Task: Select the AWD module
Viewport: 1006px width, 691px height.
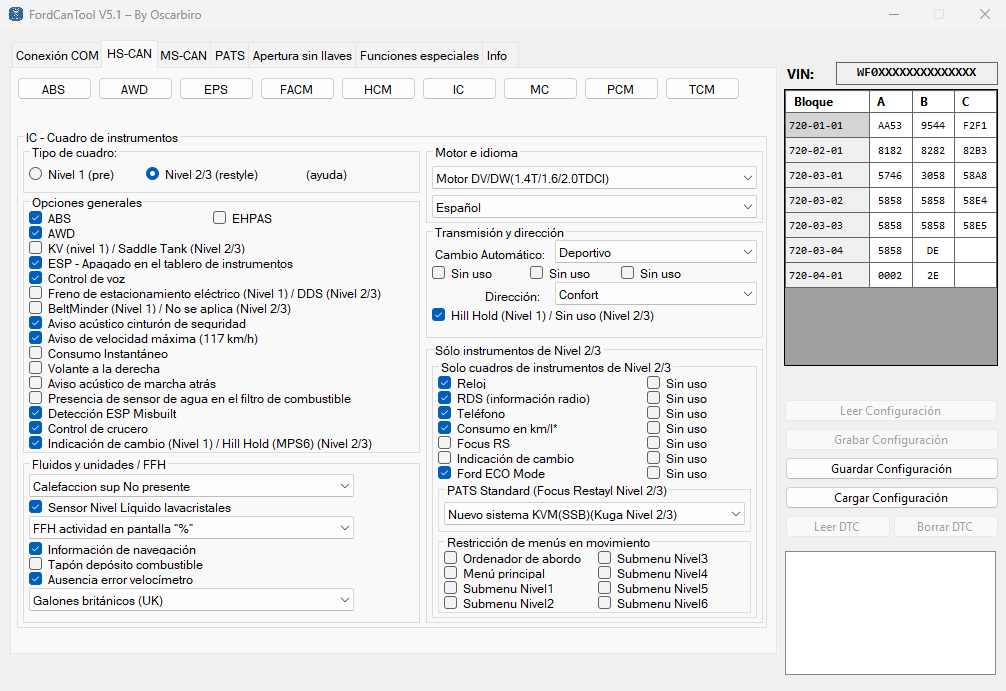Action: click(x=135, y=88)
